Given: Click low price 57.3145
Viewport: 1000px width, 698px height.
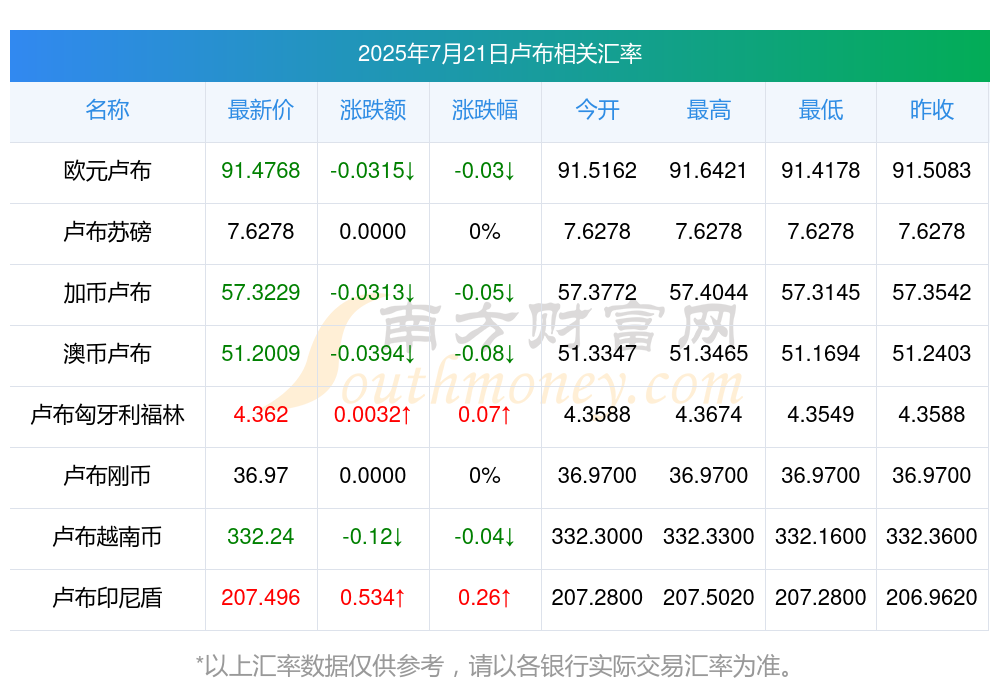Looking at the screenshot, I should (821, 292).
